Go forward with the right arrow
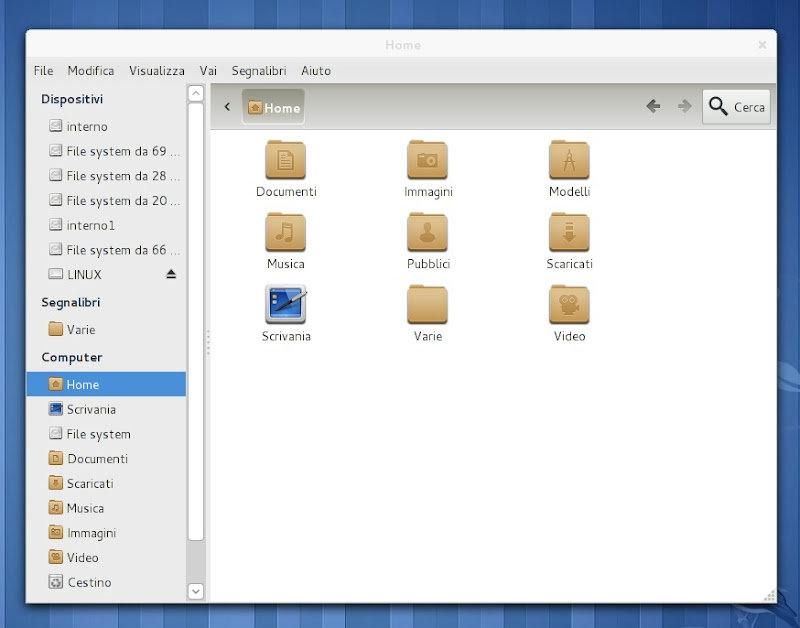Image resolution: width=800 pixels, height=628 pixels. [684, 106]
